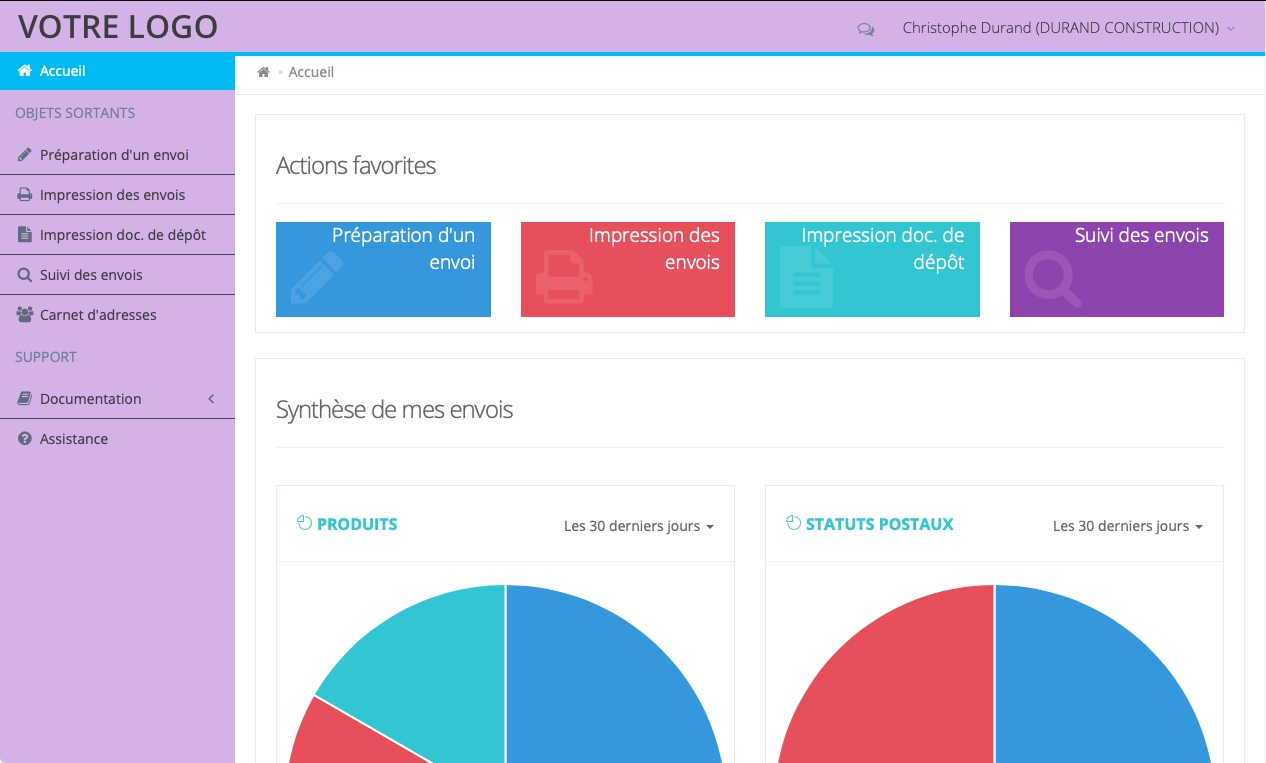Open Assistance in the sidebar

point(117,439)
